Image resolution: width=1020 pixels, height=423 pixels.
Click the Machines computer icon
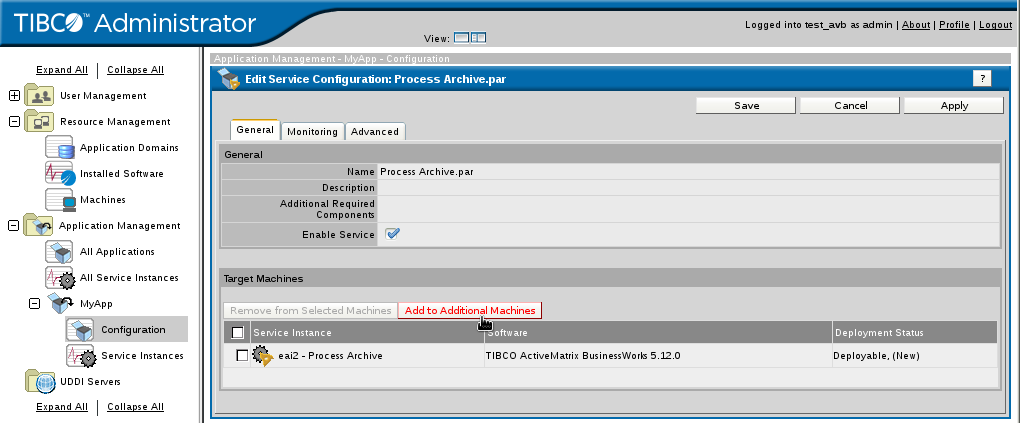60,200
